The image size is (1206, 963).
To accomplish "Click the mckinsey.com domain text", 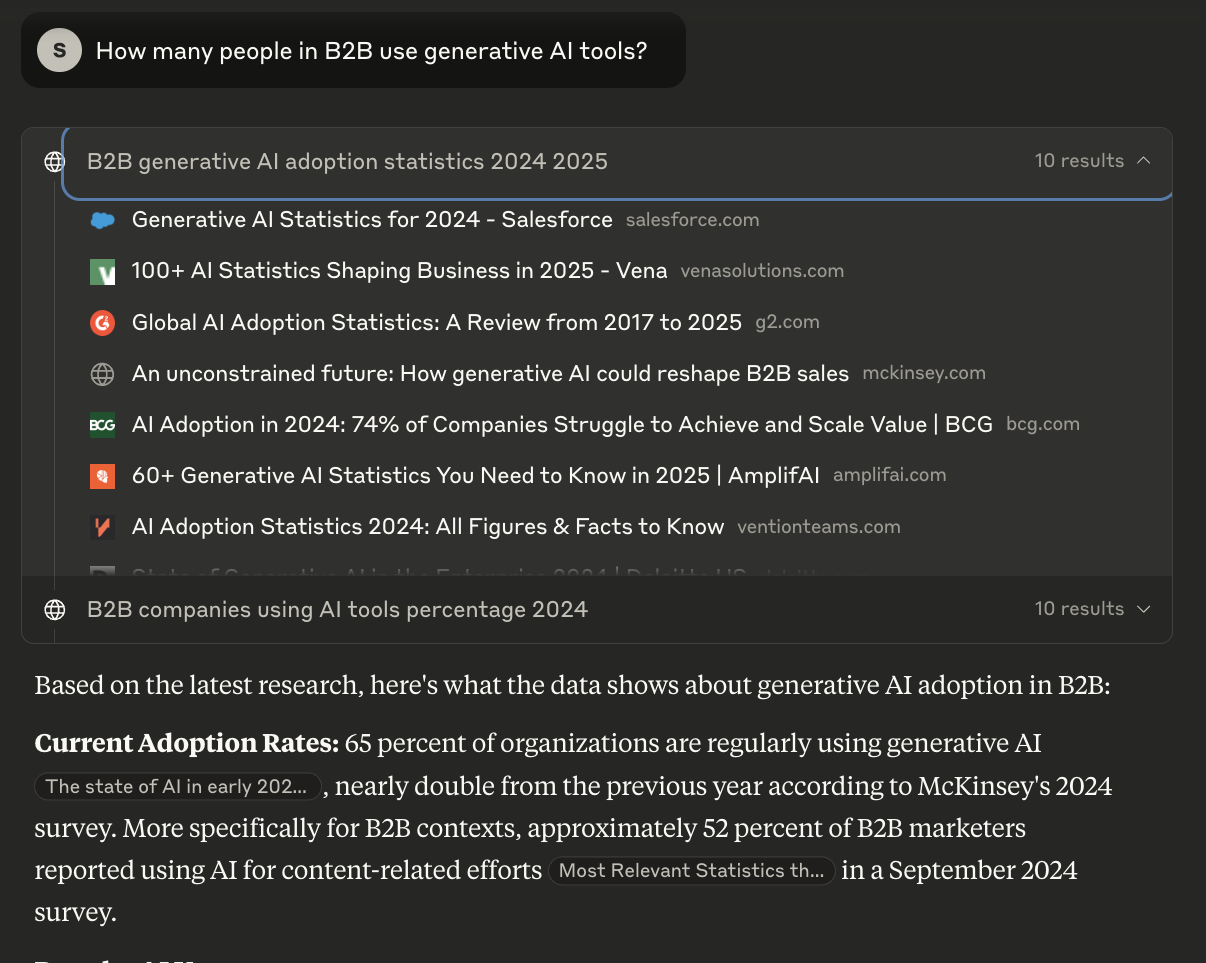I will coord(924,374).
